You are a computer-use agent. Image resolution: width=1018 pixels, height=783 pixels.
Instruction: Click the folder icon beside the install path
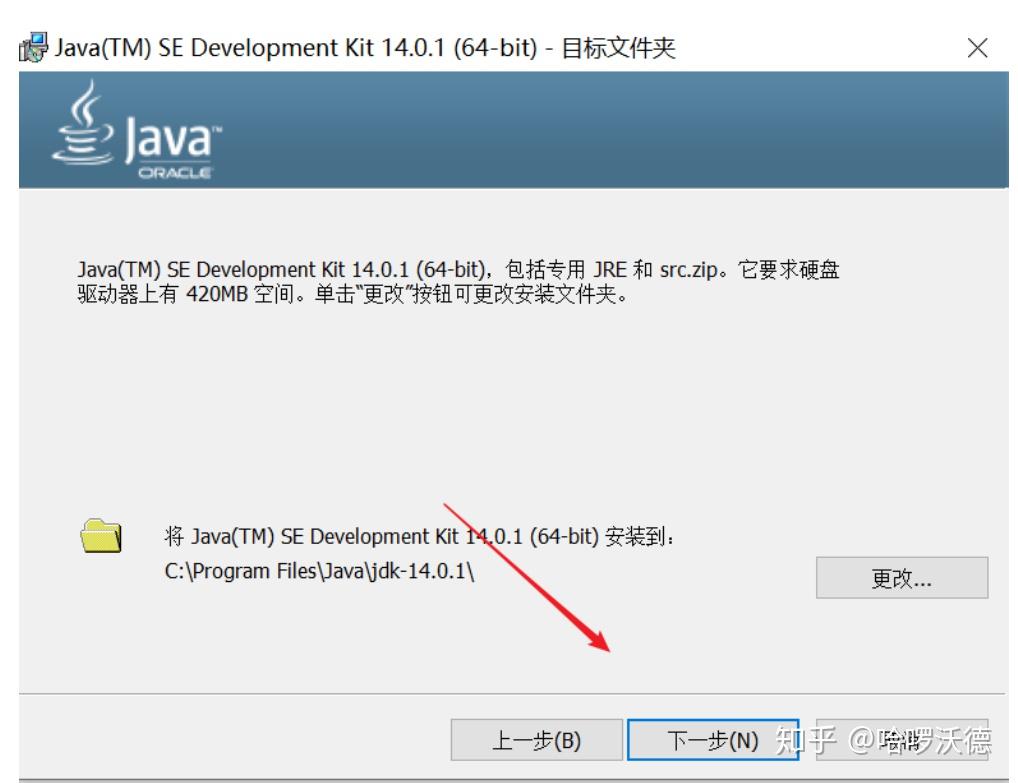[101, 534]
